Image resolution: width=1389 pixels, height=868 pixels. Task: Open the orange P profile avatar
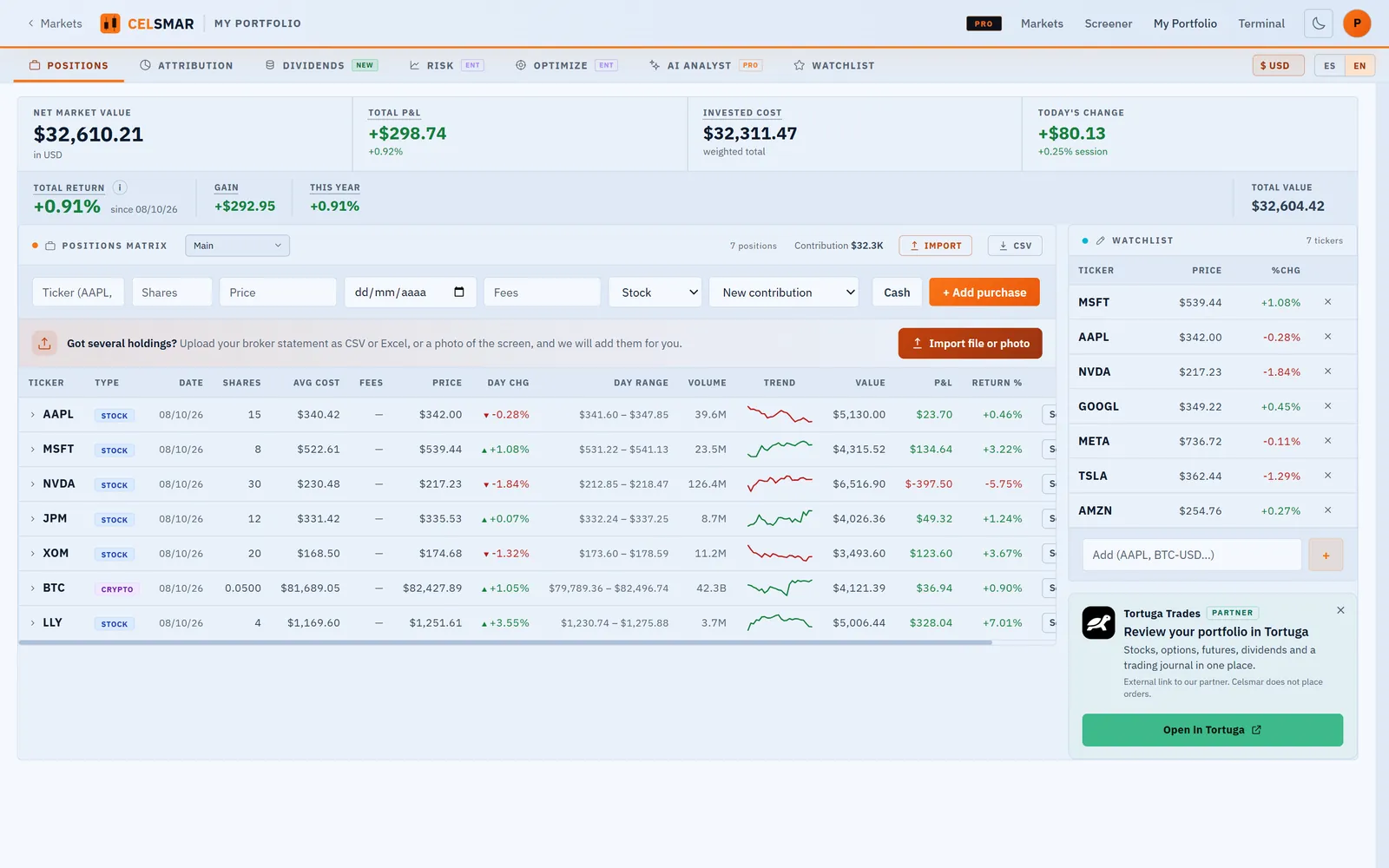(x=1357, y=23)
